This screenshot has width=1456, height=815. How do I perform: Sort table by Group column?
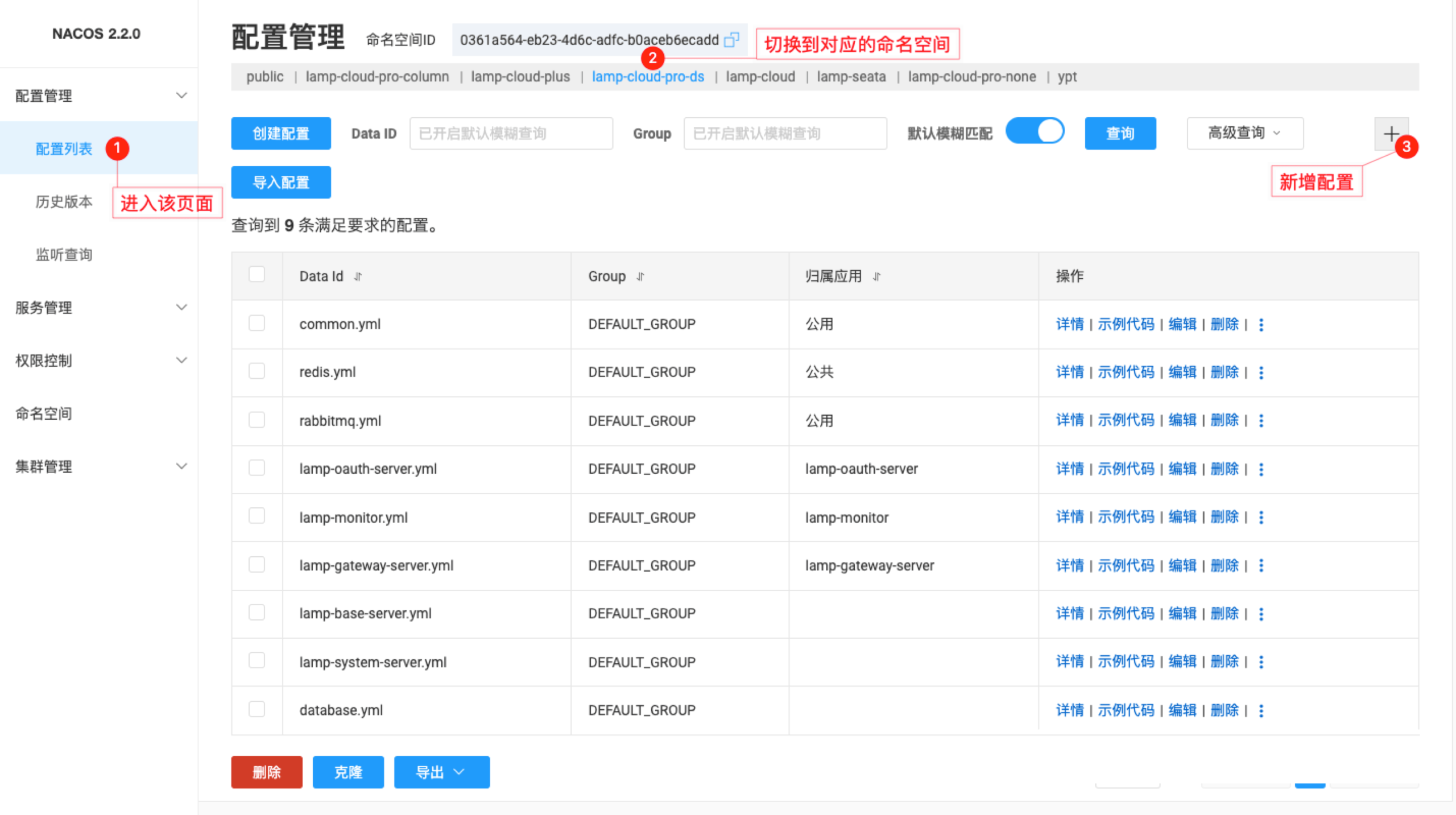click(640, 276)
